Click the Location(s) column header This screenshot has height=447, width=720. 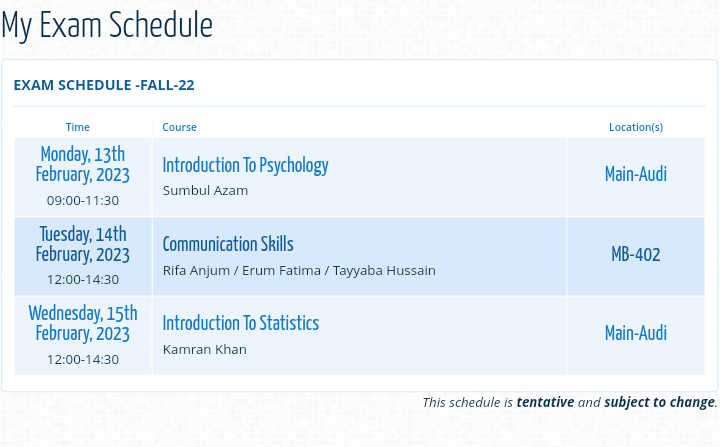pyautogui.click(x=636, y=127)
